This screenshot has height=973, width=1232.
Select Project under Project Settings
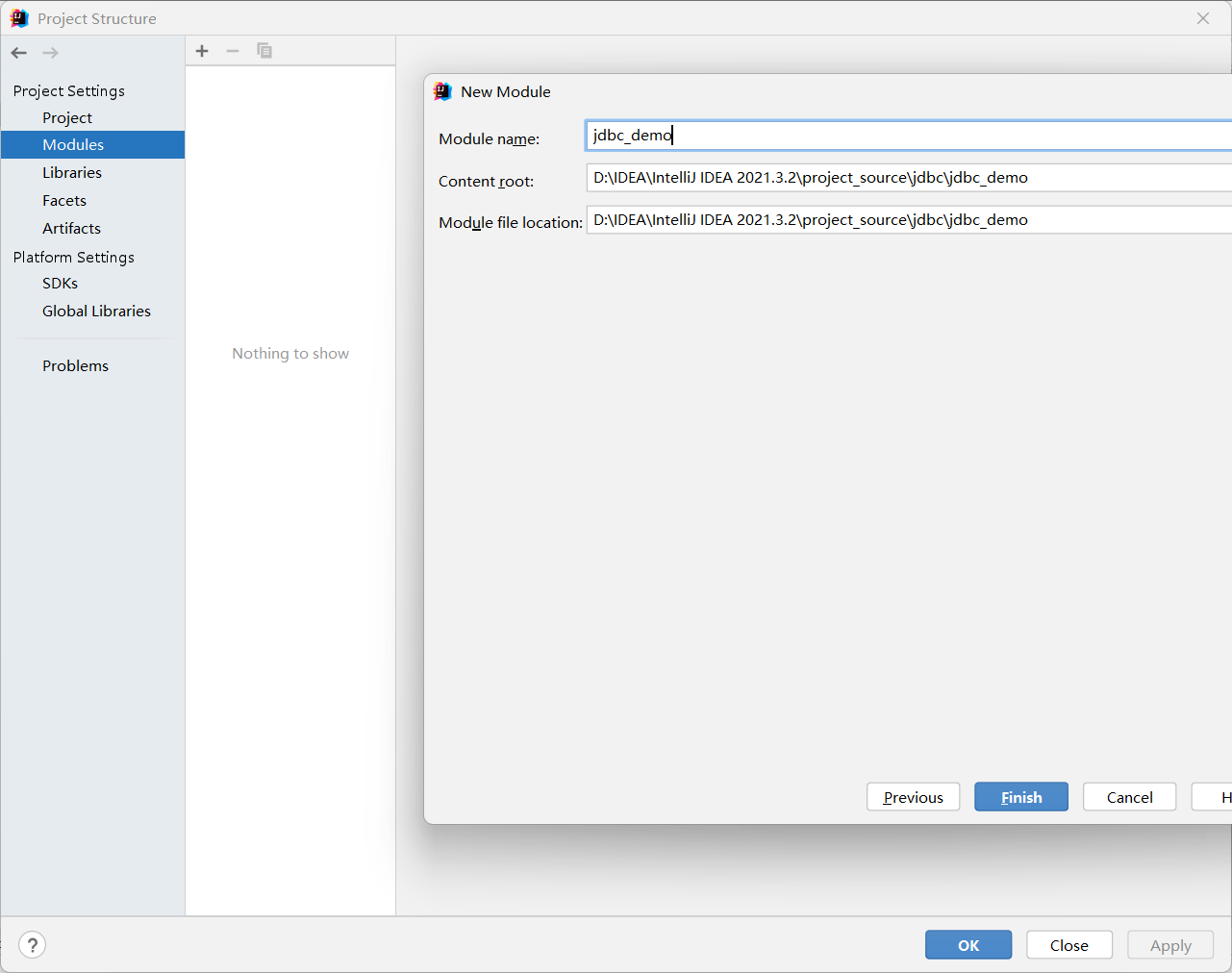tap(67, 117)
